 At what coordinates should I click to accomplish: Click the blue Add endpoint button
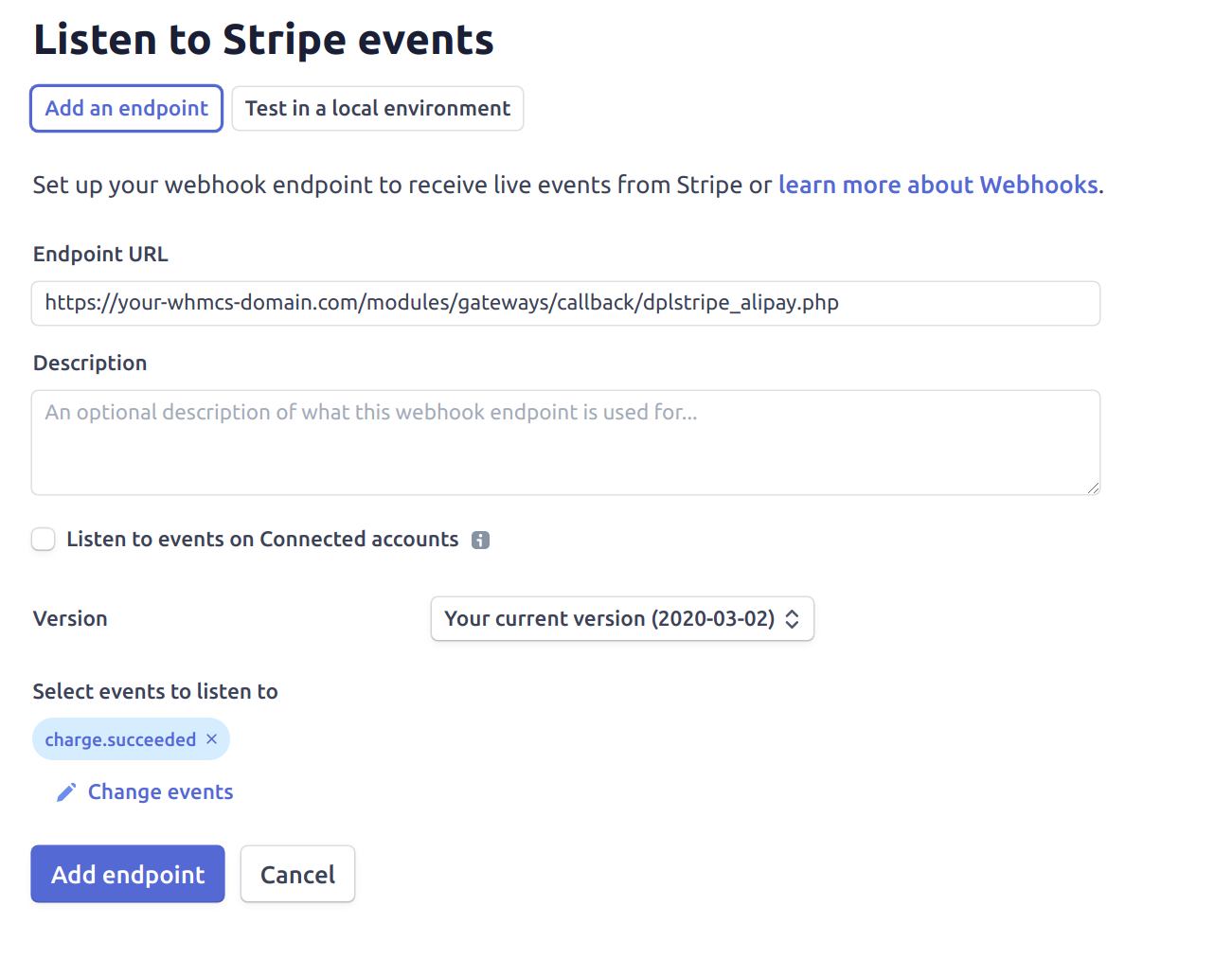click(128, 874)
